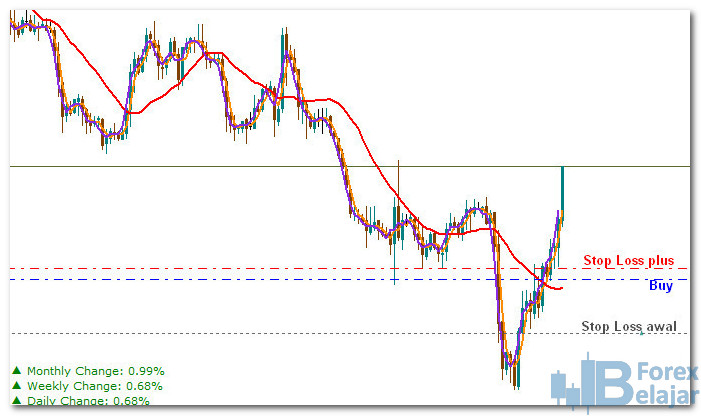Click green up arrow beside Daily Change
This screenshot has width=701, height=416.
(x=17, y=399)
